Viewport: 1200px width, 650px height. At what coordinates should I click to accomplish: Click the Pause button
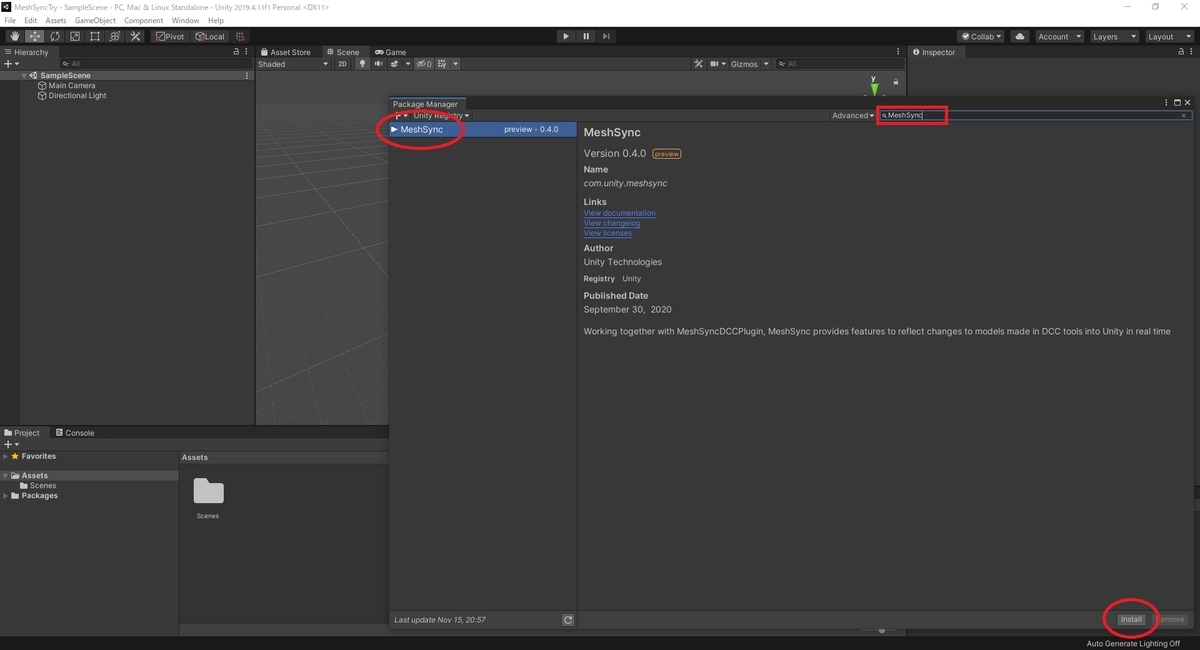(586, 36)
